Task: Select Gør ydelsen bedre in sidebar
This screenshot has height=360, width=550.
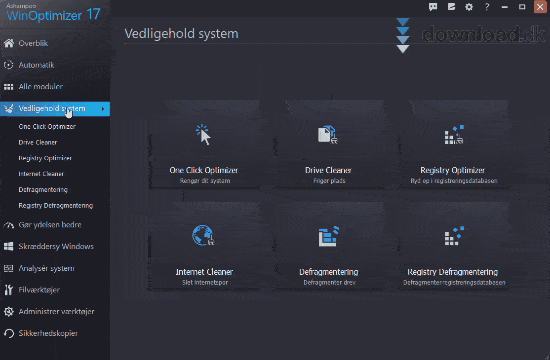Action: [x=50, y=225]
